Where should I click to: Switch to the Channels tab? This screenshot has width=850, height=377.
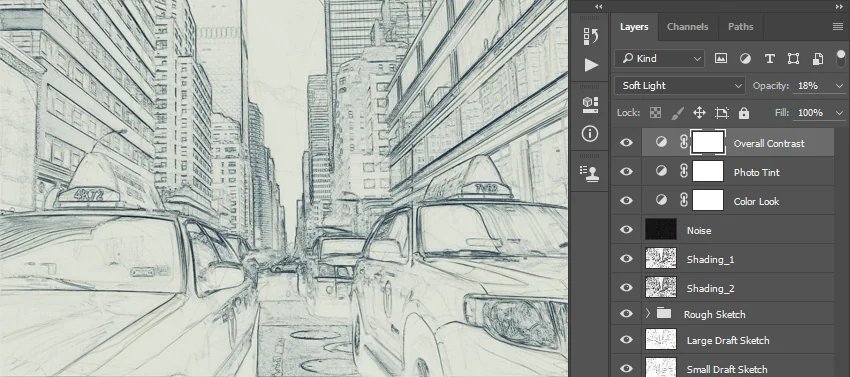click(687, 27)
